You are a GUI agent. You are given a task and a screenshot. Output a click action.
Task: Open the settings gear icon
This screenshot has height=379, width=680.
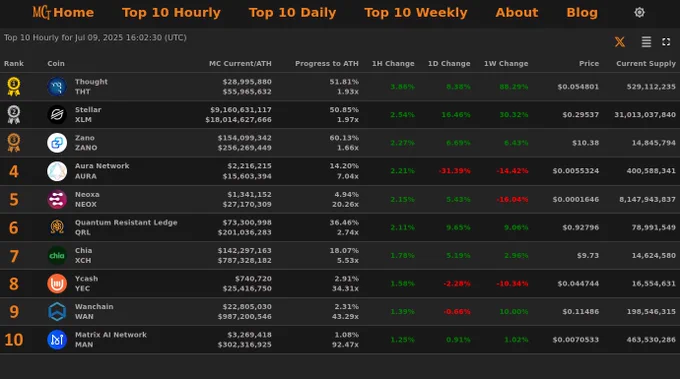(639, 13)
